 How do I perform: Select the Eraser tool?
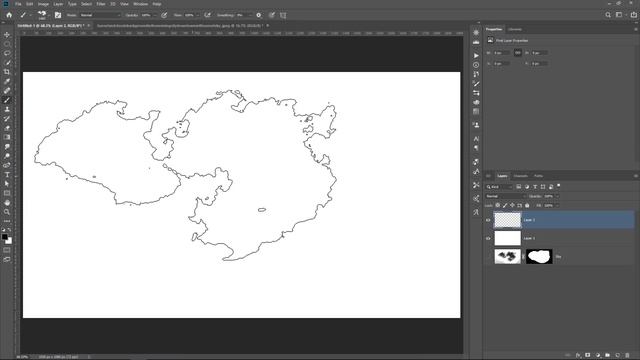point(7,128)
